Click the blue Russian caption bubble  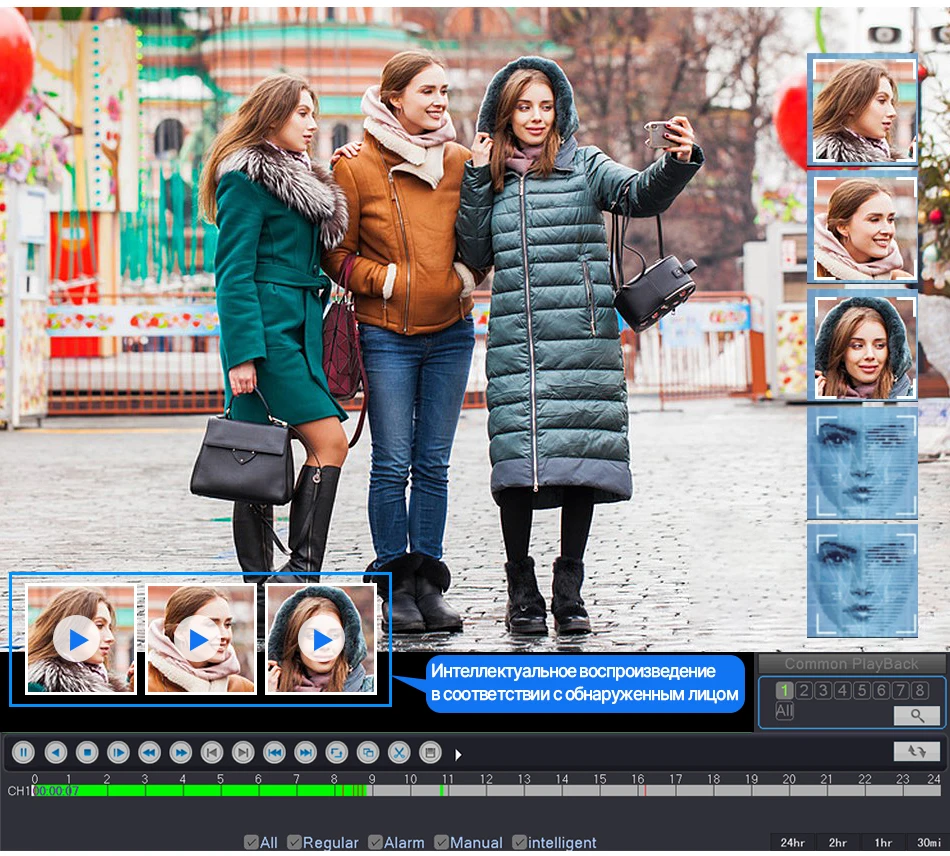coord(585,683)
